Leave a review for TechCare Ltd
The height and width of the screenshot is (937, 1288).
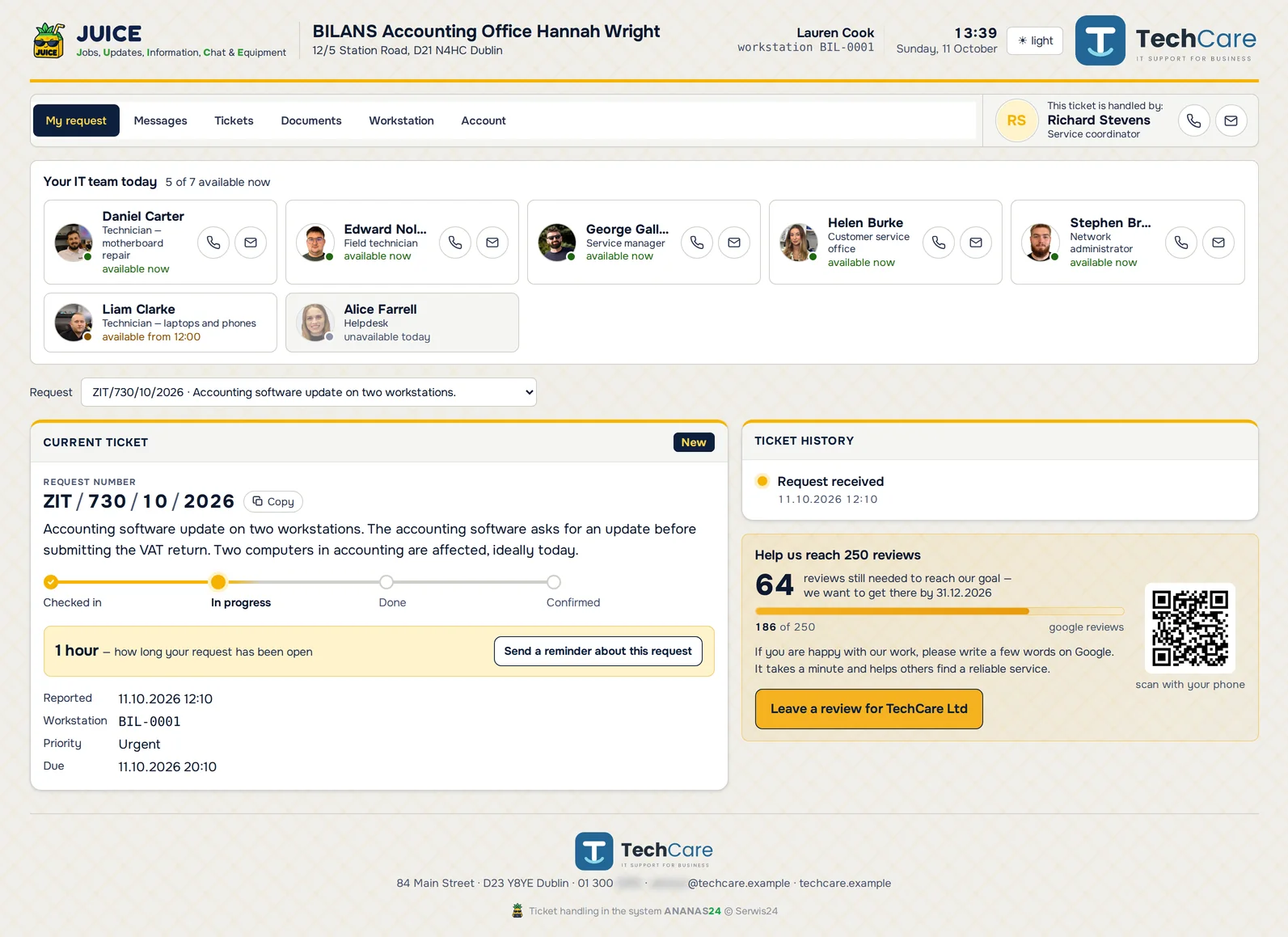869,709
